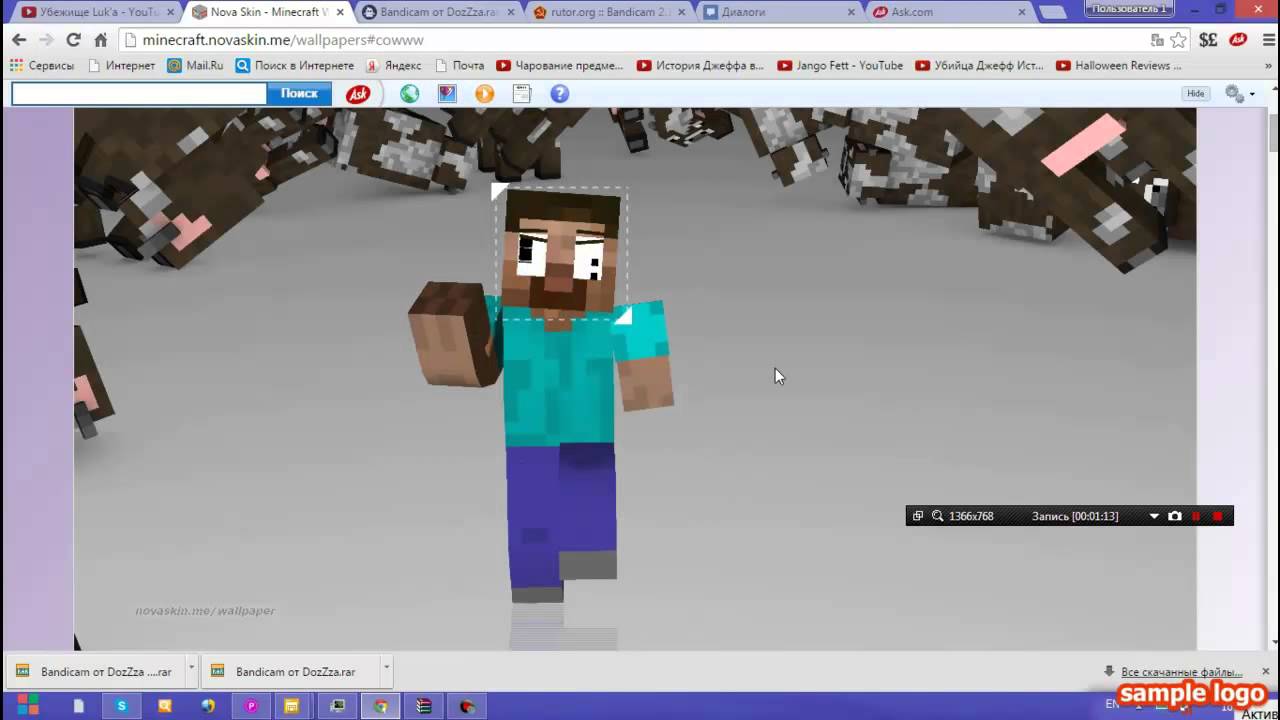The height and width of the screenshot is (720, 1280).
Task: Click the orange play icon in Ask toolbar
Action: click(484, 94)
